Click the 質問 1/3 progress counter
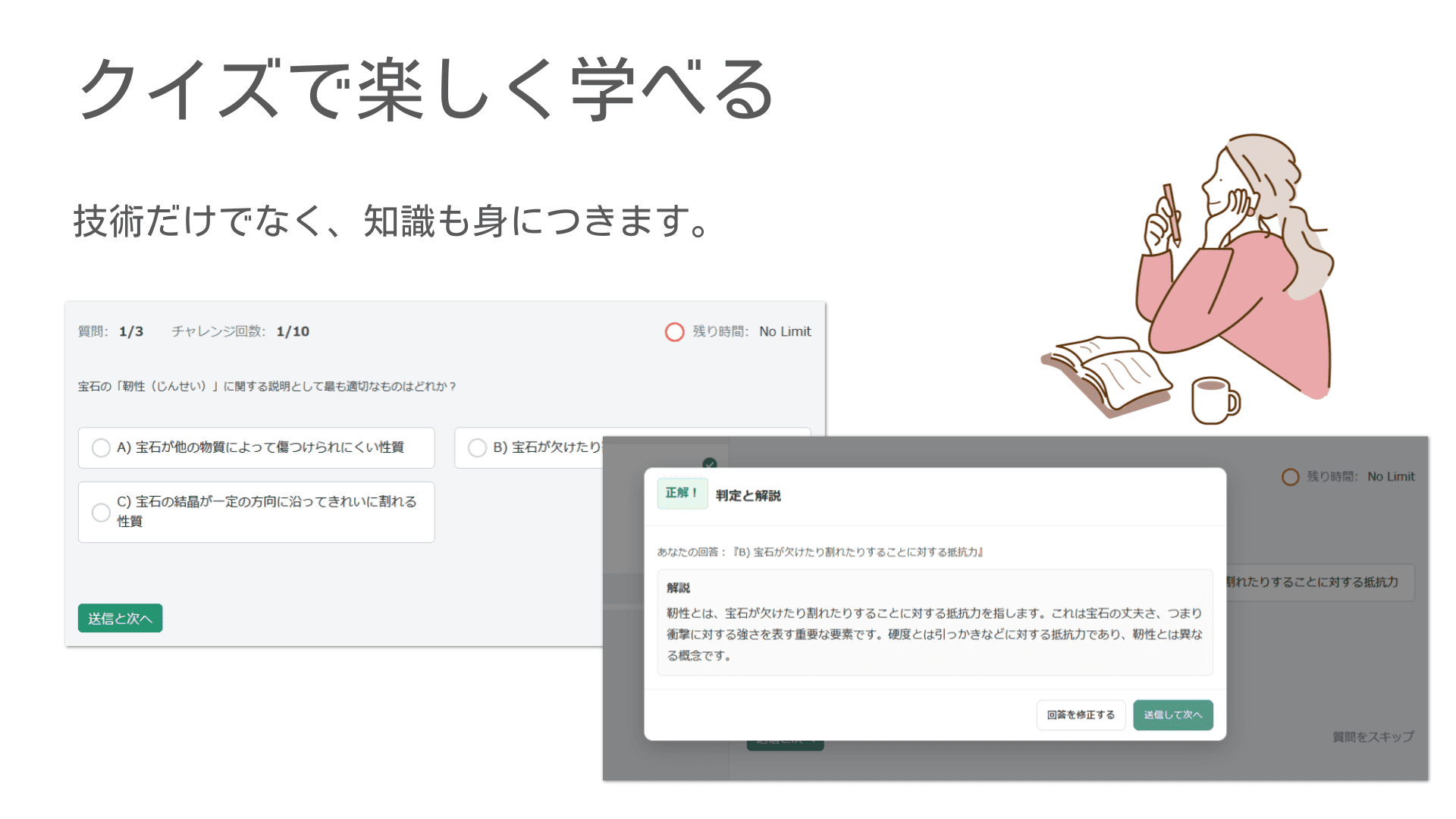This screenshot has height=819, width=1456. pyautogui.click(x=111, y=331)
